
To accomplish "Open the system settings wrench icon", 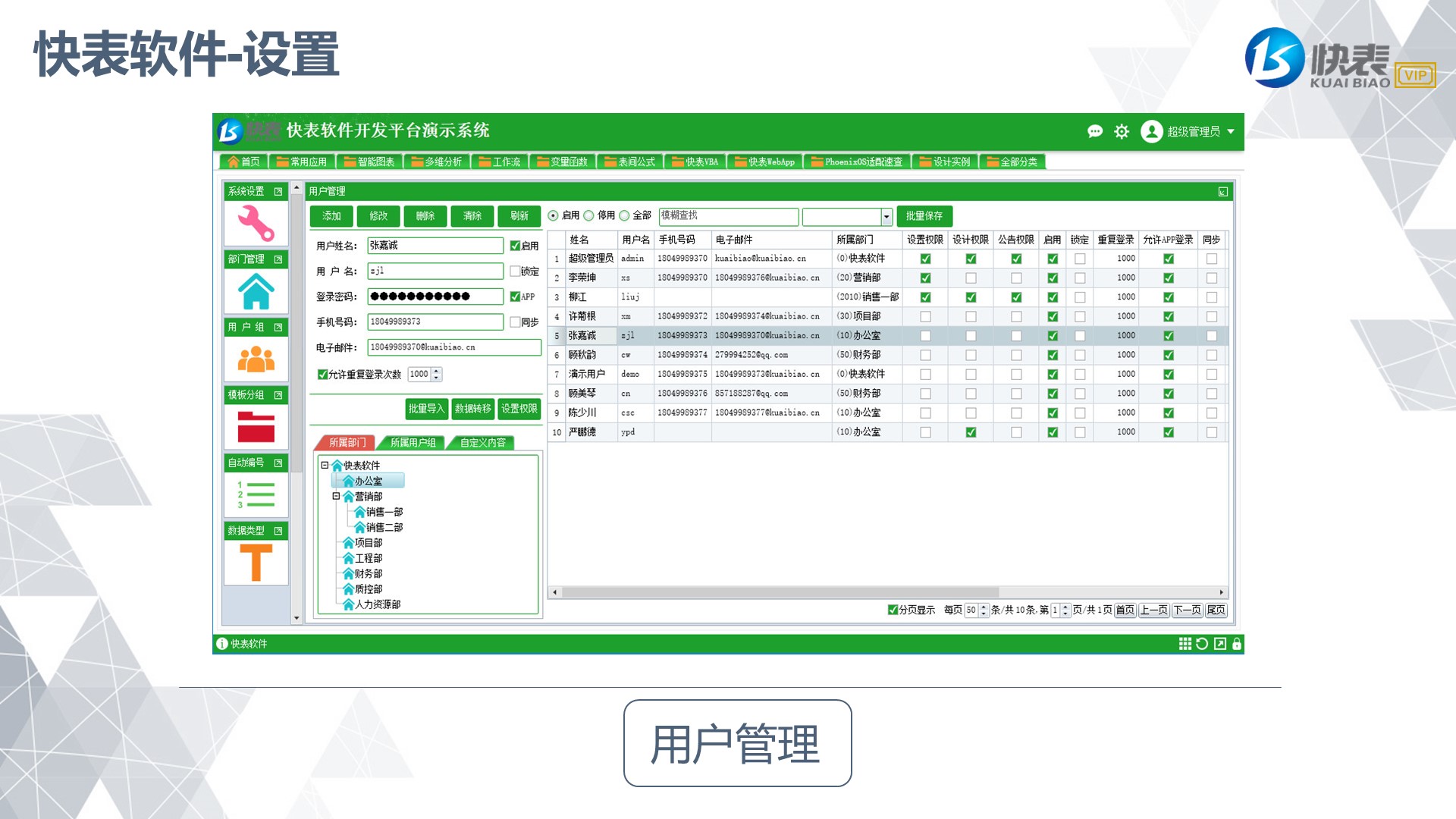I will pyautogui.click(x=256, y=223).
